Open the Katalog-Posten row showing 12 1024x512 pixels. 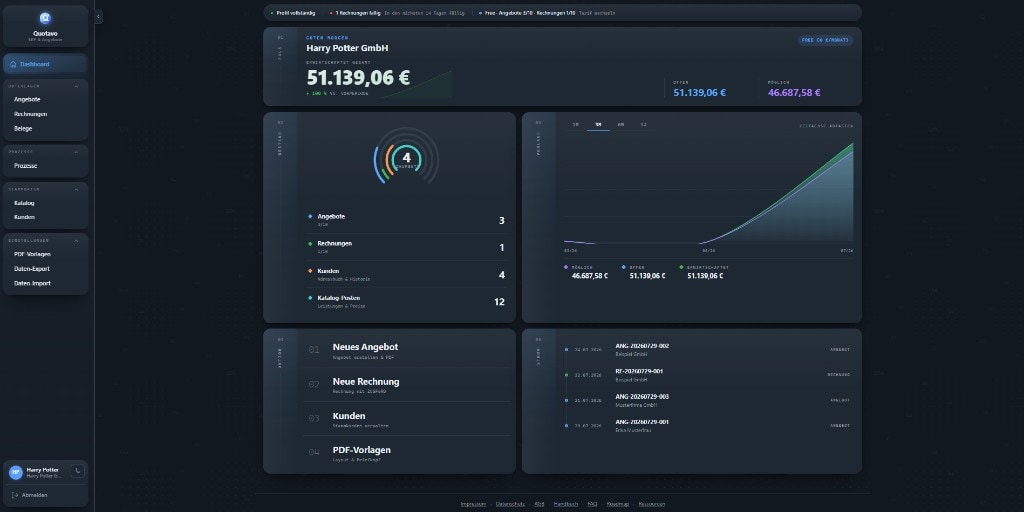pyautogui.click(x=406, y=301)
